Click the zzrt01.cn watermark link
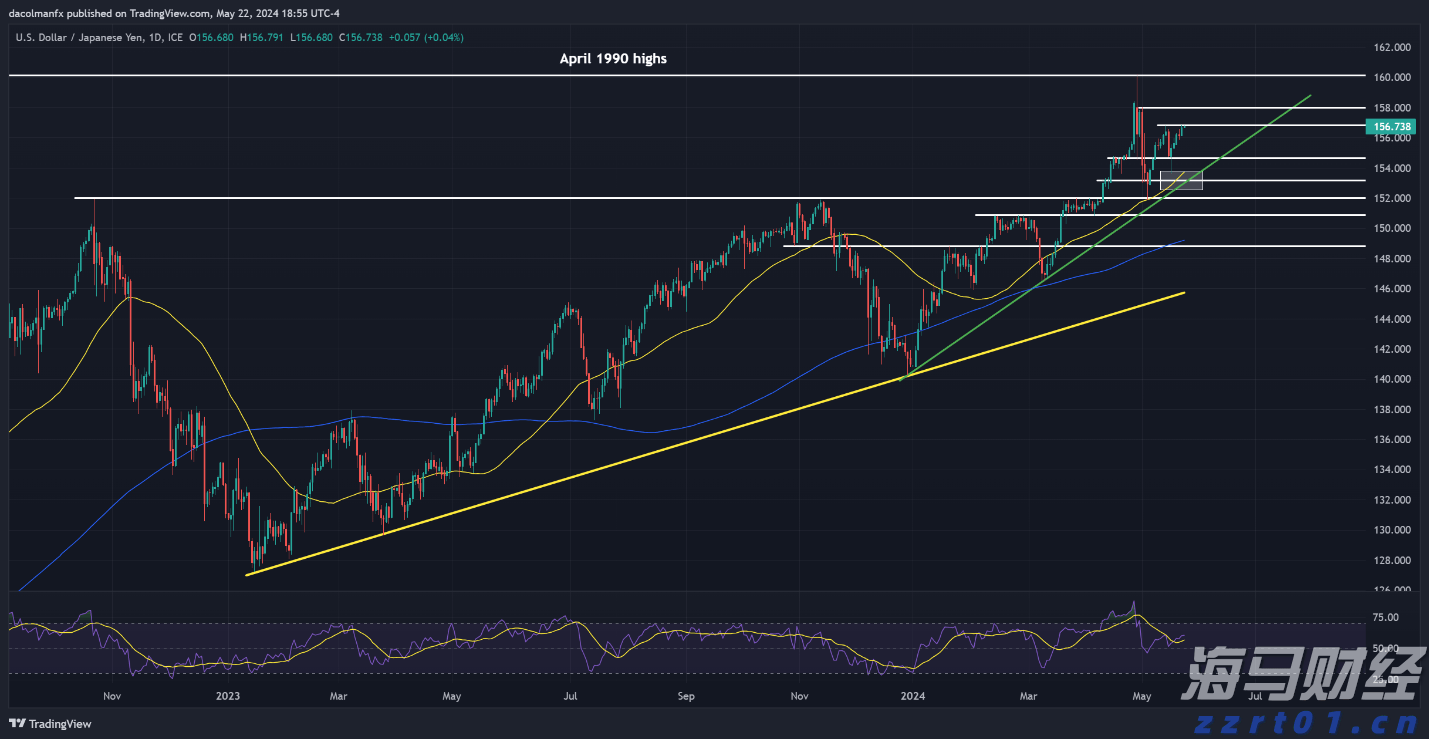Screen dimensions: 1429x739 tap(1302, 722)
